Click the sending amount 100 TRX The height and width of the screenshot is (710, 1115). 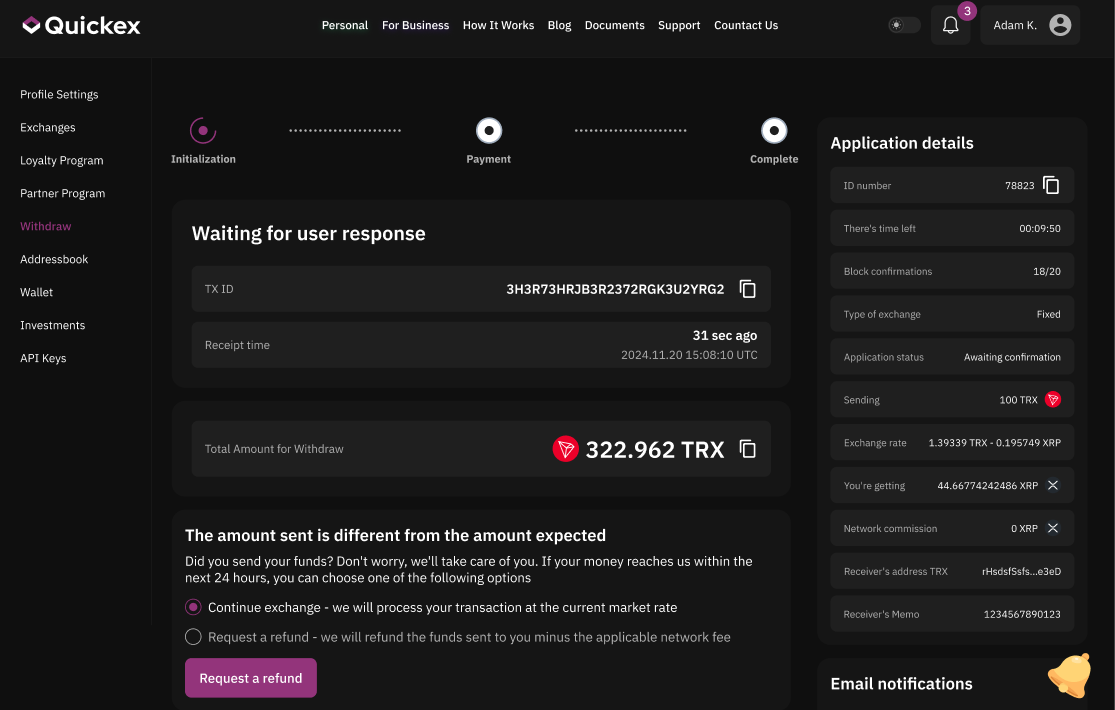(x=1018, y=400)
